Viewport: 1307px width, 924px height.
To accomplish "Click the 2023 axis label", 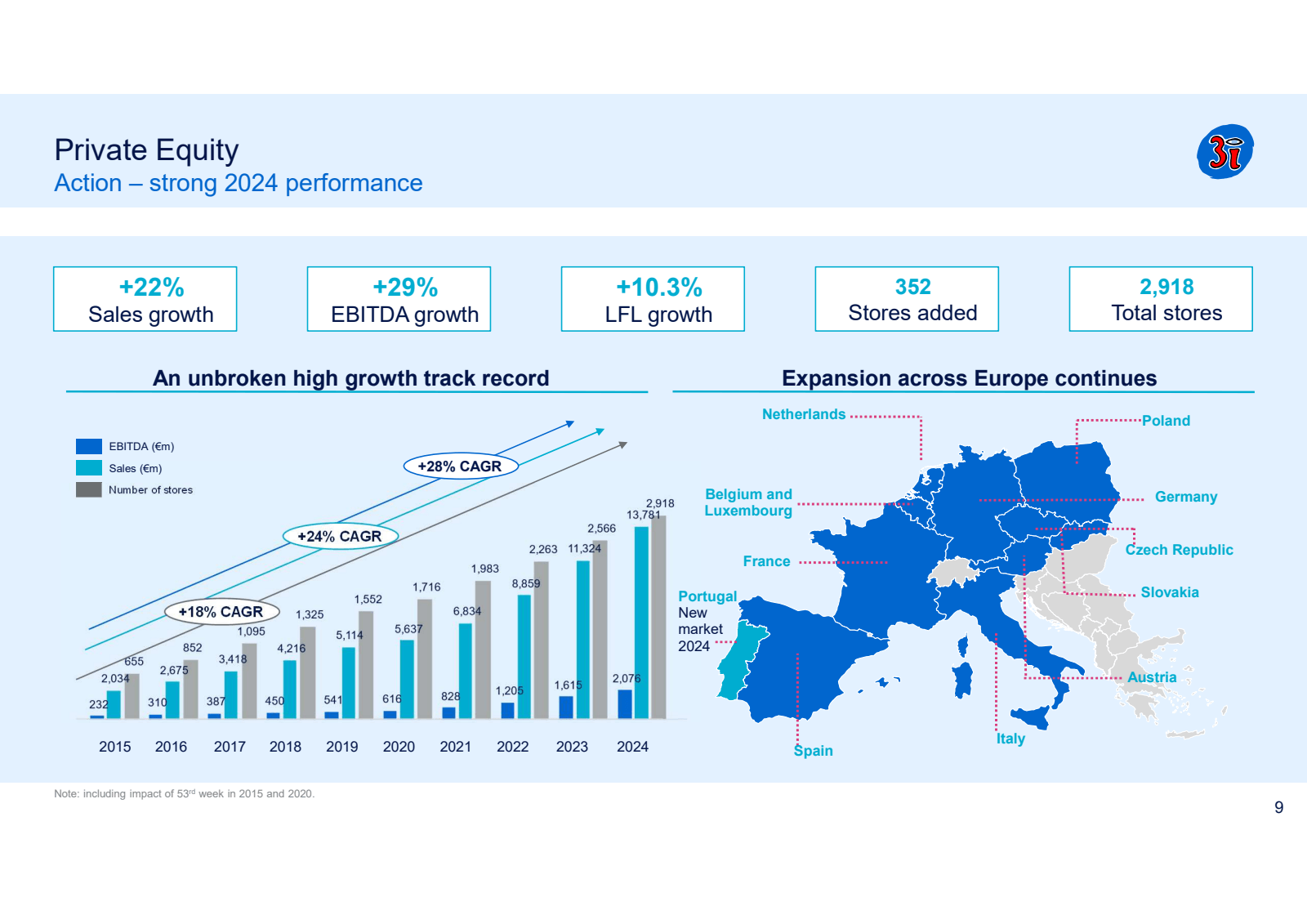I will [572, 747].
